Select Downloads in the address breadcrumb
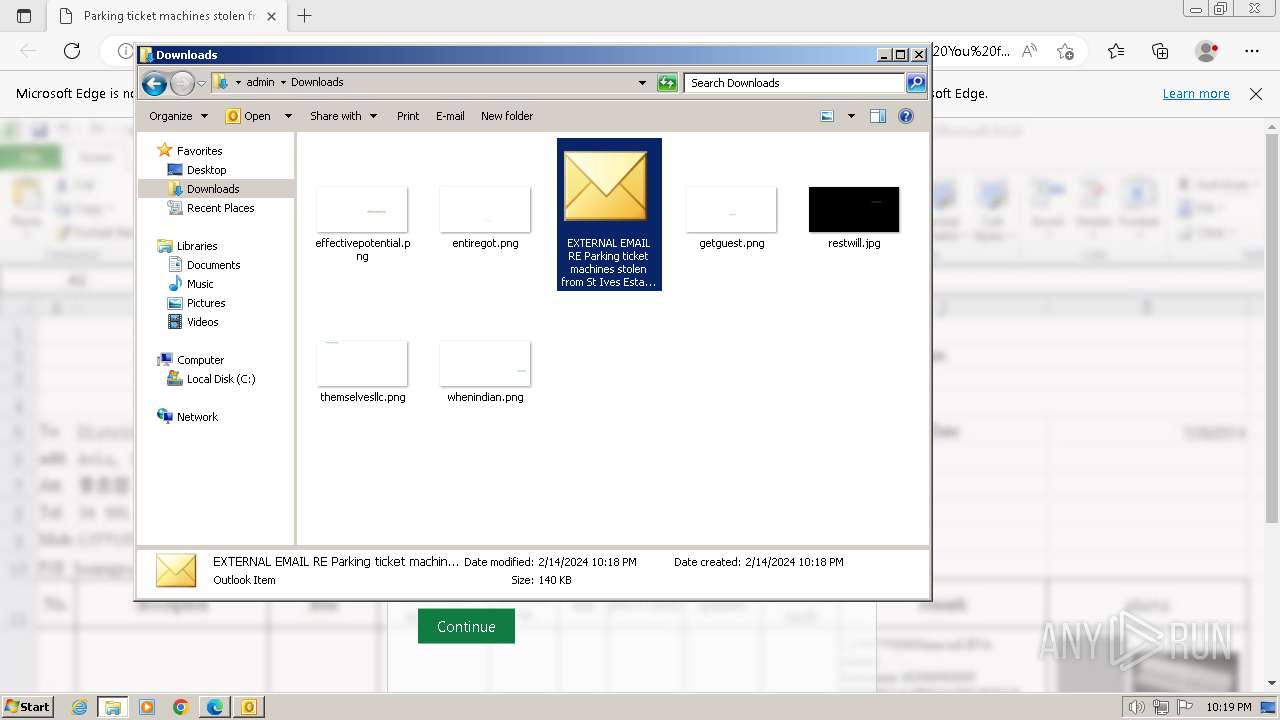The image size is (1280, 720). (x=317, y=83)
